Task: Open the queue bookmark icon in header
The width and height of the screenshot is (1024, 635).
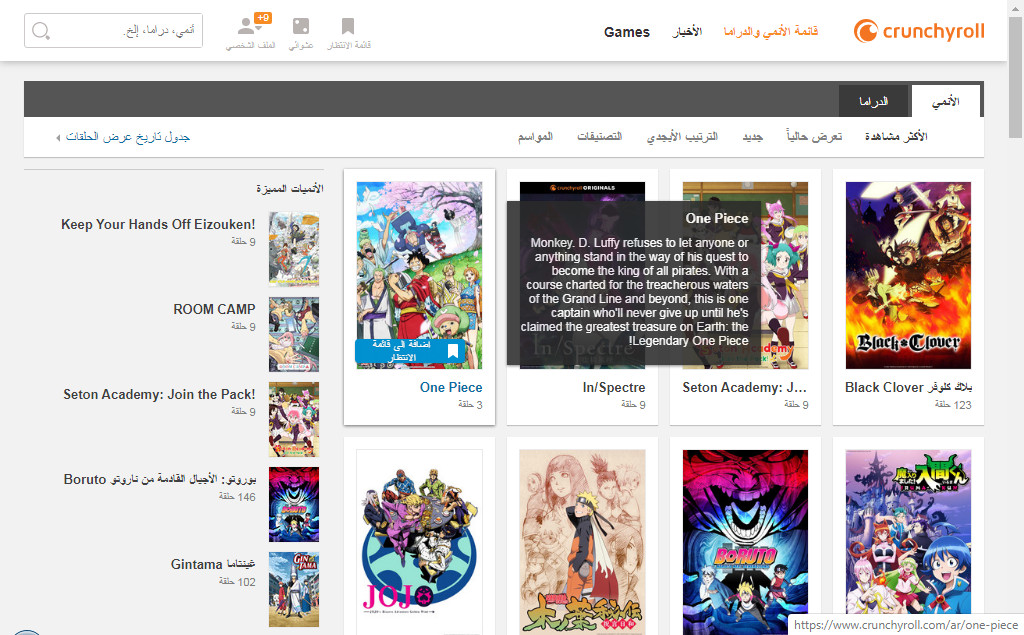Action: pyautogui.click(x=348, y=26)
